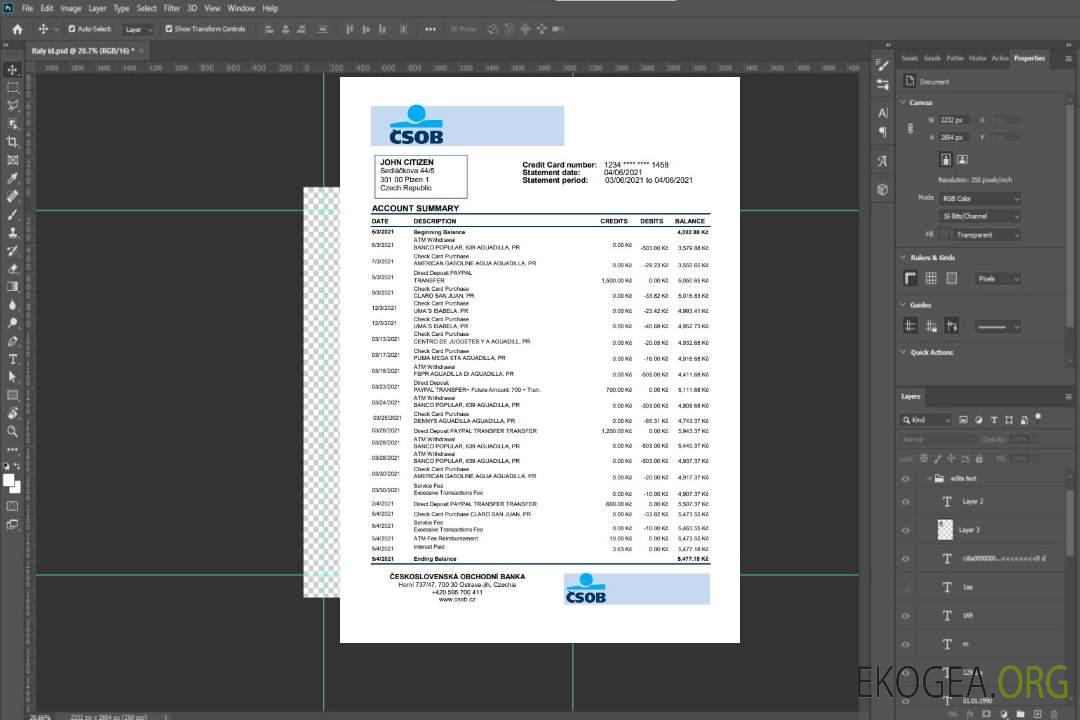
Task: Switch to the Swatches panel tab
Action: pos(909,59)
